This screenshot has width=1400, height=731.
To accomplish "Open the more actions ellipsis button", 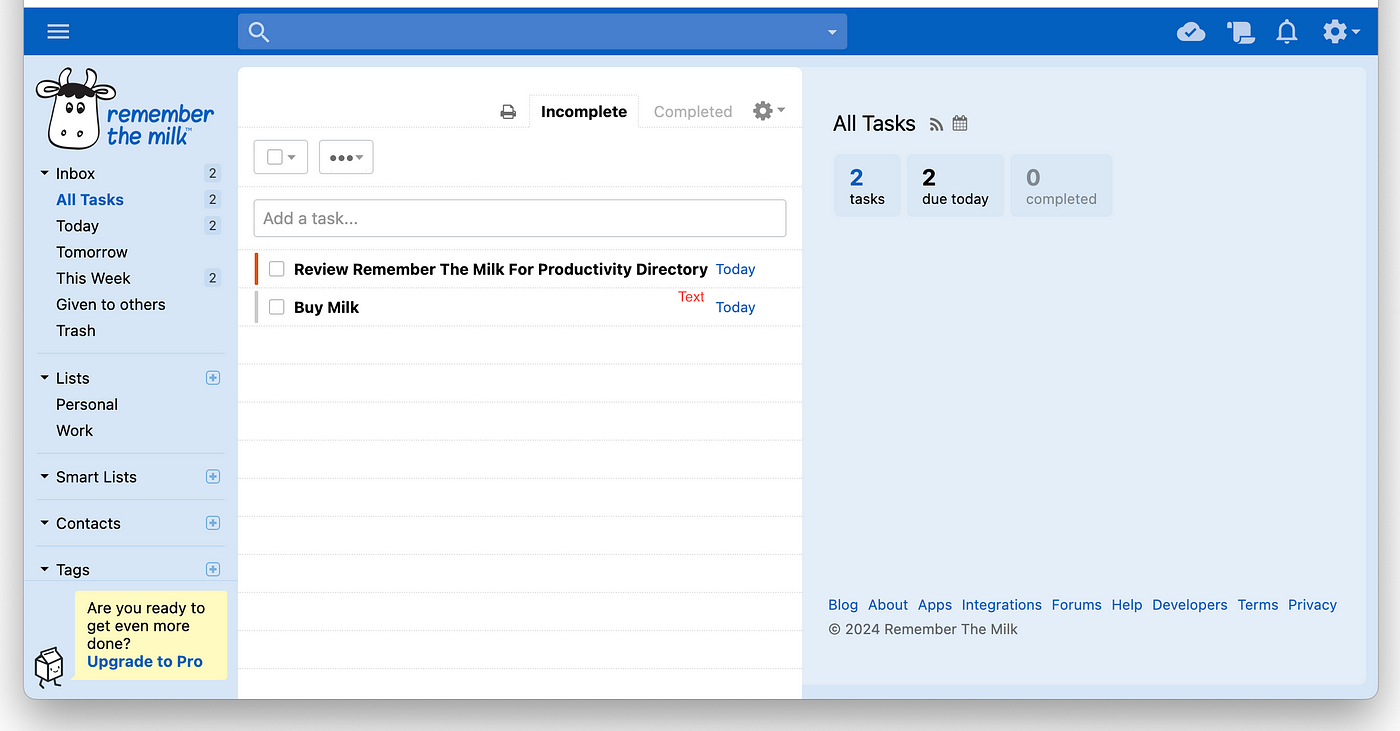I will [x=346, y=157].
